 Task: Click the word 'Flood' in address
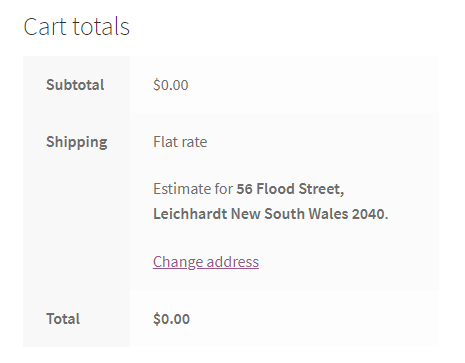[x=276, y=189]
